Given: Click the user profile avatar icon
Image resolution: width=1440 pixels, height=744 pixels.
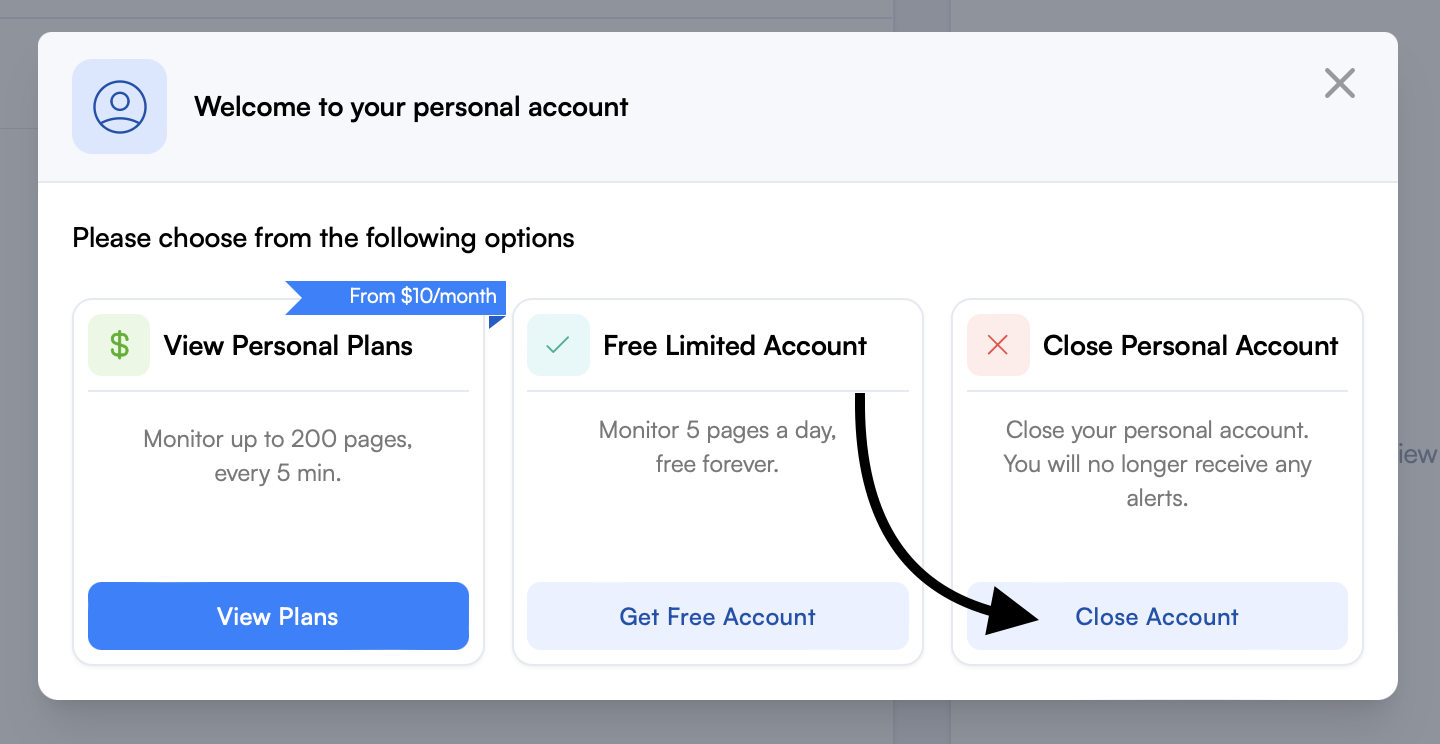Looking at the screenshot, I should coord(119,106).
